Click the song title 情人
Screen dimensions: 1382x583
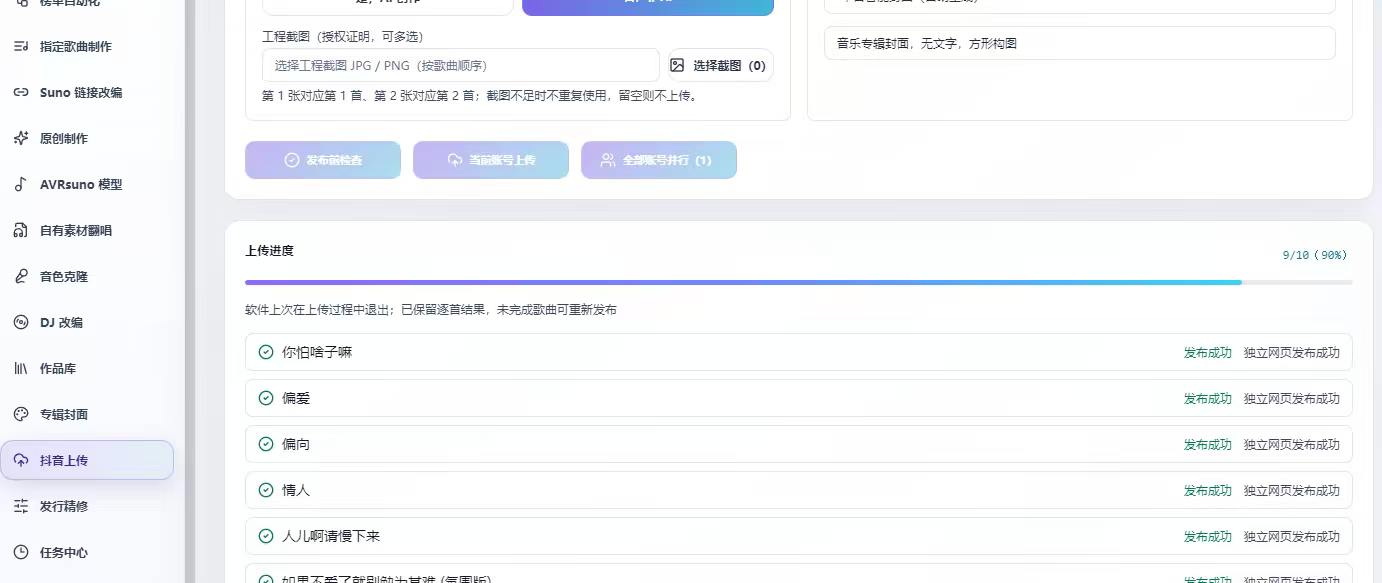[296, 490]
